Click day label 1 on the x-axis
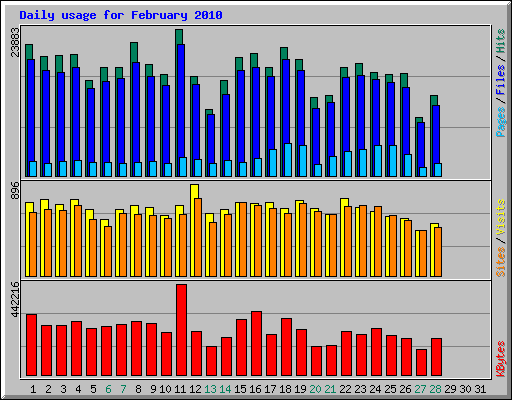Viewport: 512px width, 400px height. coord(33,389)
